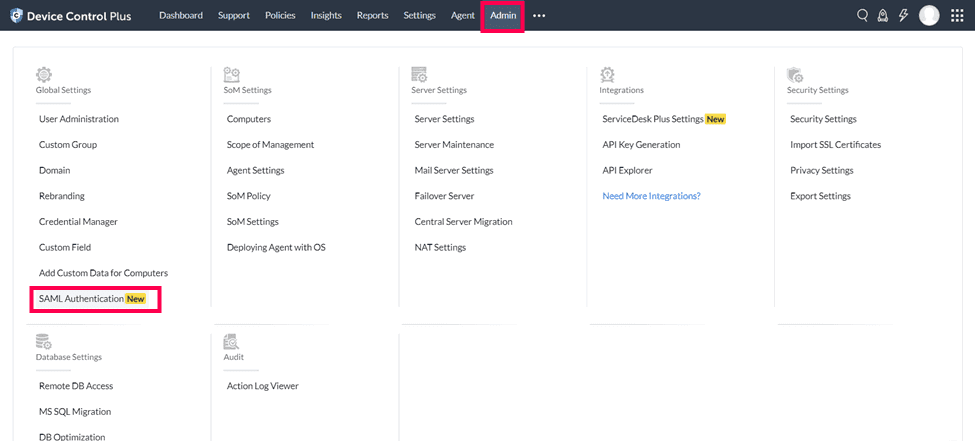The image size is (975, 441).
Task: Click the search magnifier icon
Action: 863,15
